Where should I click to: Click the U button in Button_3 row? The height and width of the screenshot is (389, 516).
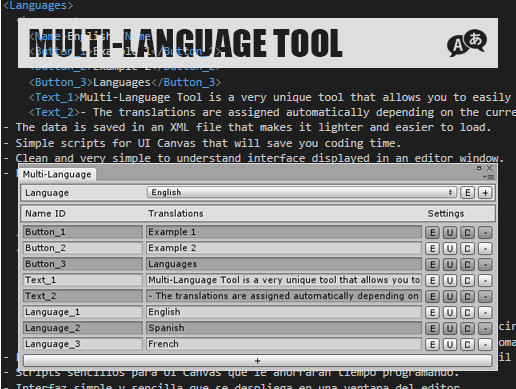[450, 264]
